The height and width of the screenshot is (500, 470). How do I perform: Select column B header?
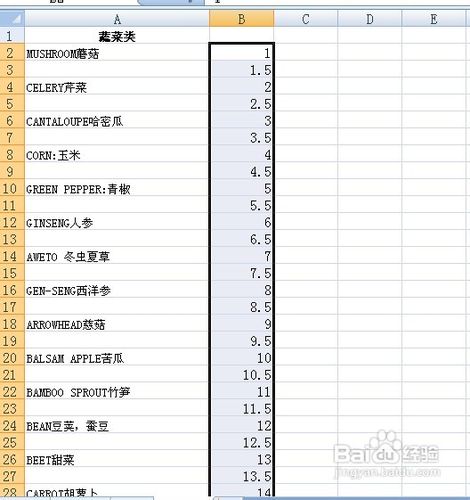pos(242,19)
